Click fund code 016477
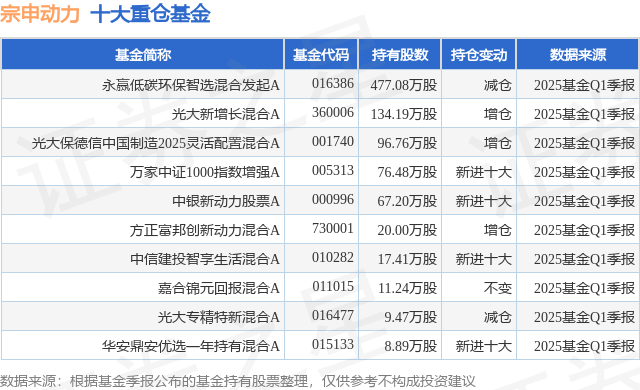 (x=333, y=315)
